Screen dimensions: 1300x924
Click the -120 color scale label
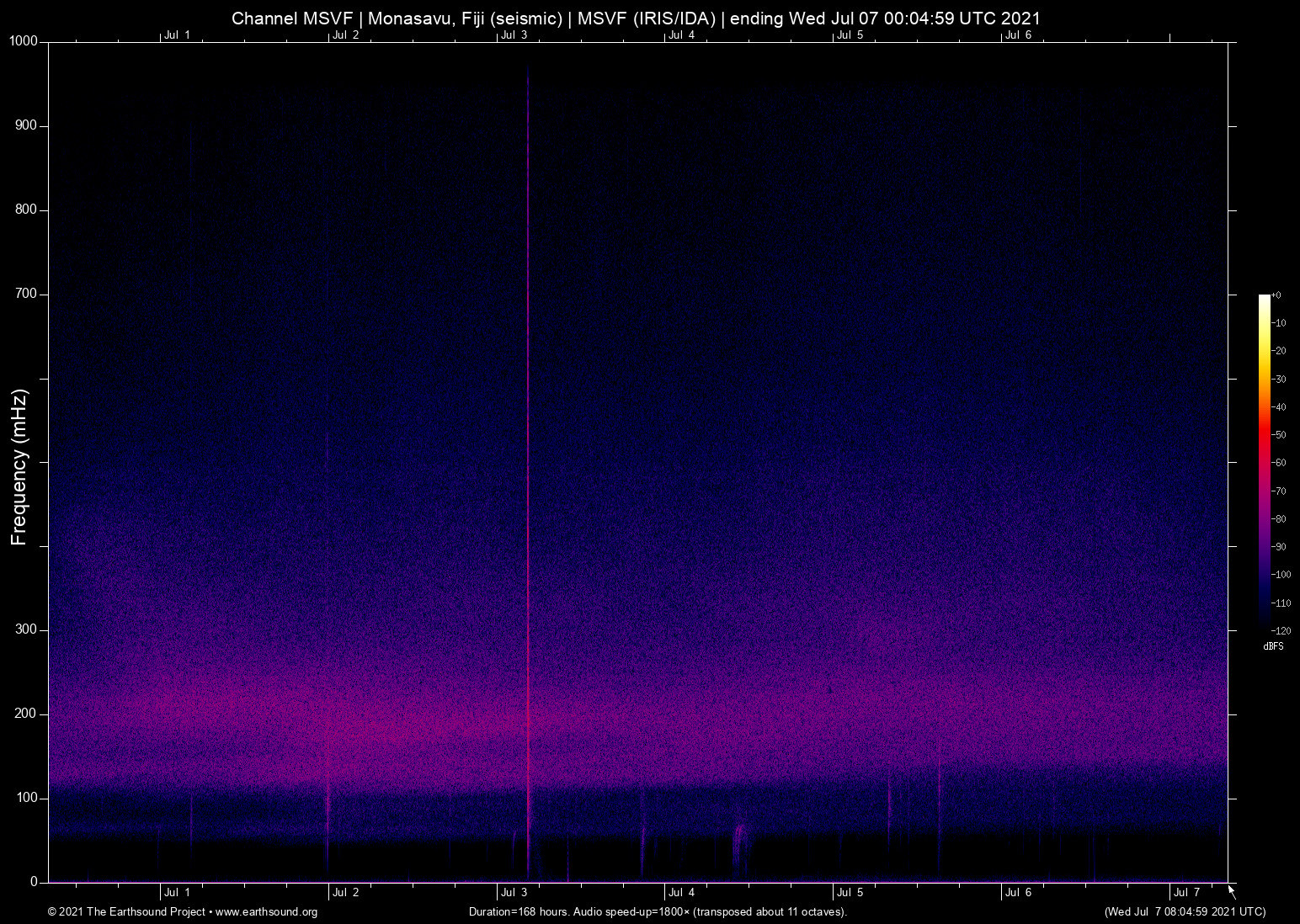point(1281,631)
